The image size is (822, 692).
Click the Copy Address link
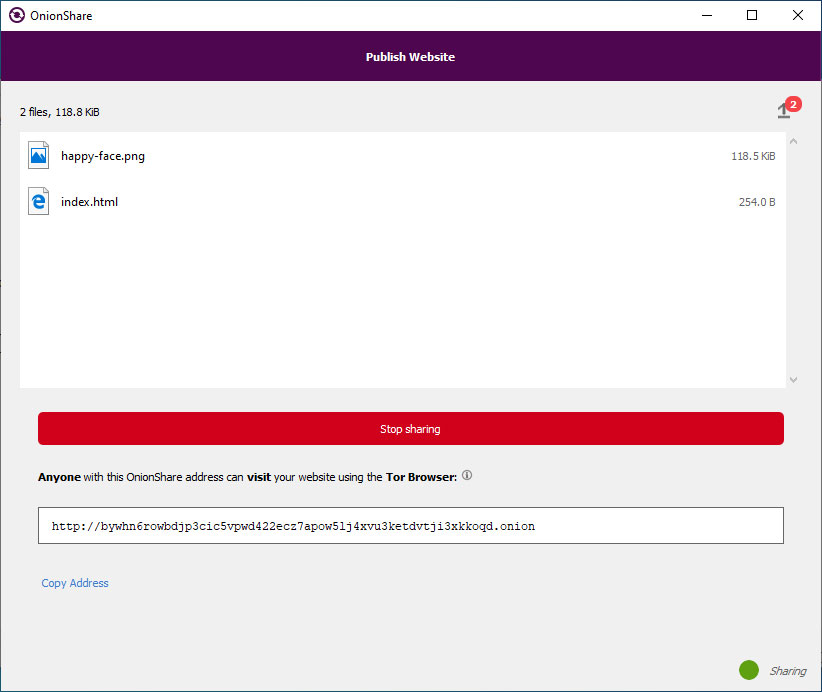coord(75,583)
